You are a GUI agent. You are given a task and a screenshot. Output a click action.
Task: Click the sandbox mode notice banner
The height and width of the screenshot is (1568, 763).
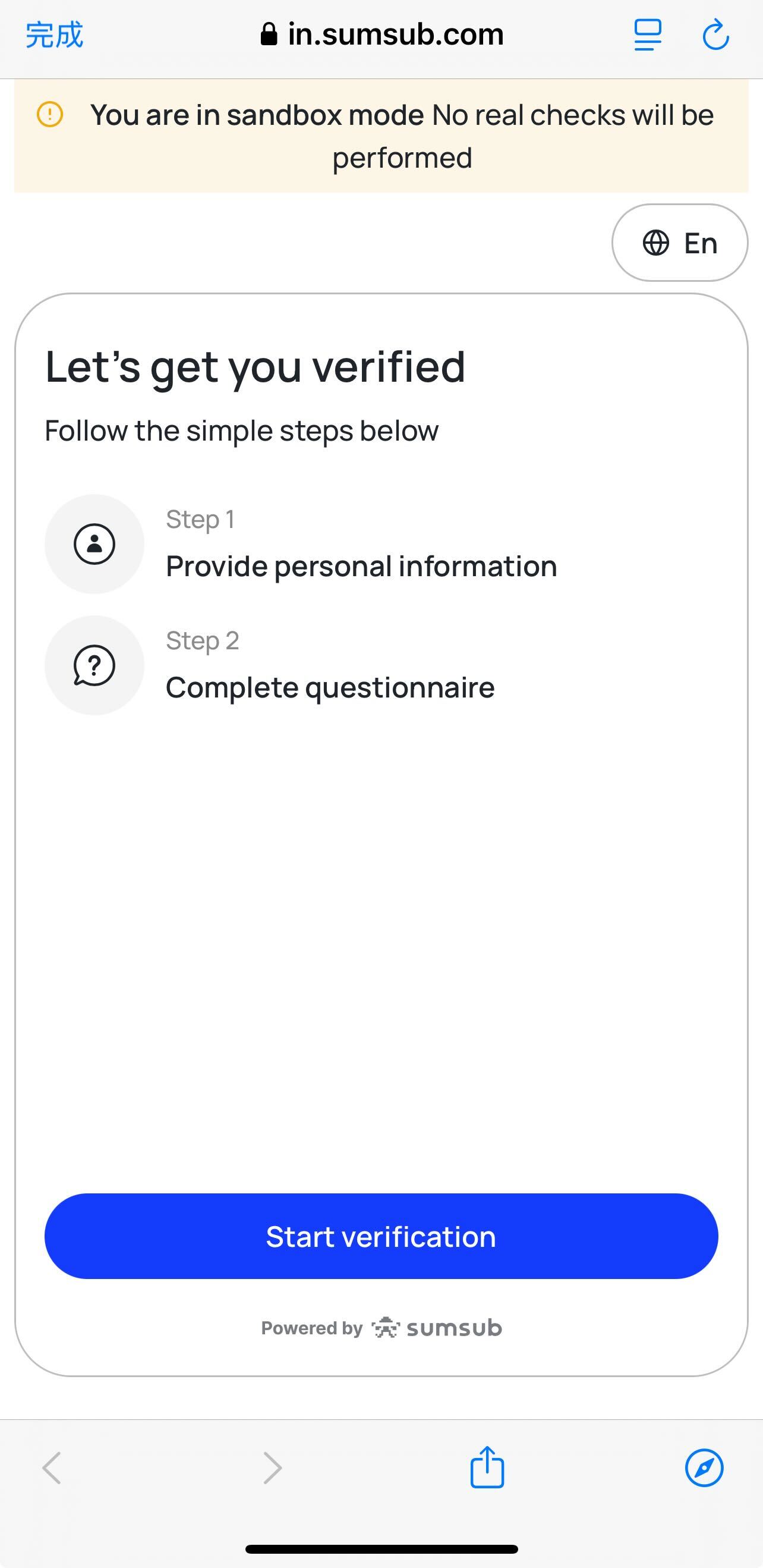[x=402, y=136]
